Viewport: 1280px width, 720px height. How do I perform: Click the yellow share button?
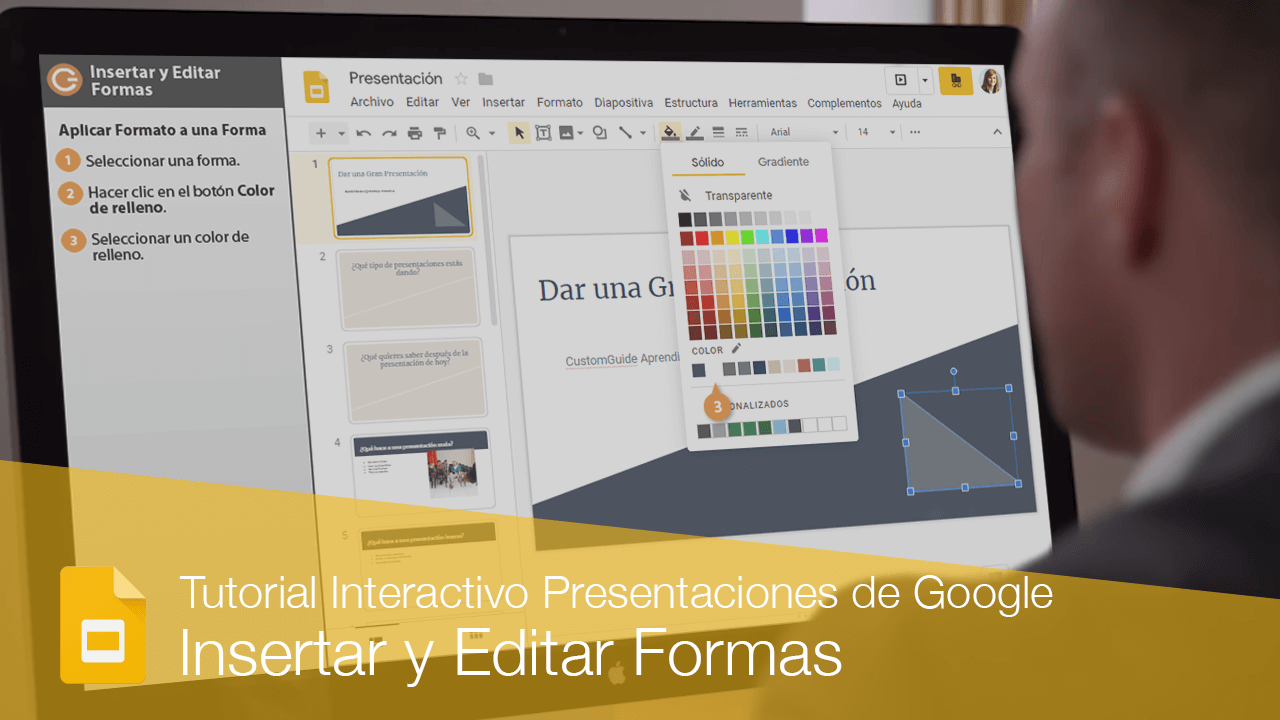click(x=955, y=80)
